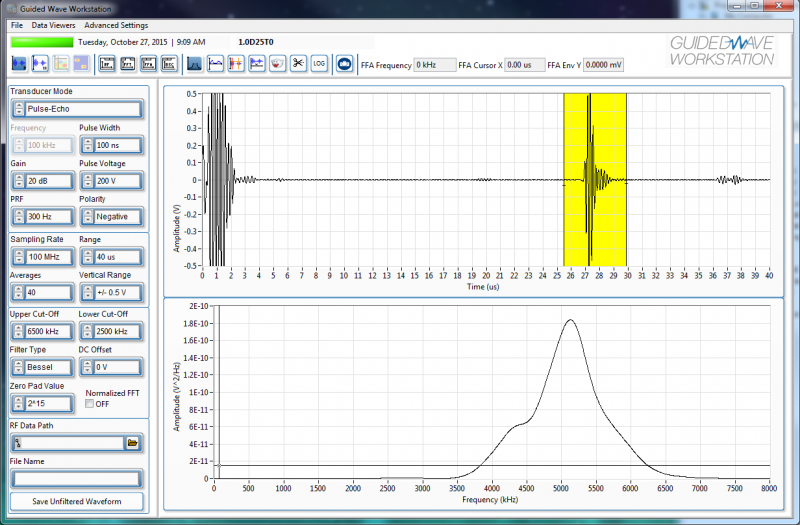Open the RF Data Path folder browser
Image resolution: width=800 pixels, height=525 pixels.
pyautogui.click(x=133, y=442)
